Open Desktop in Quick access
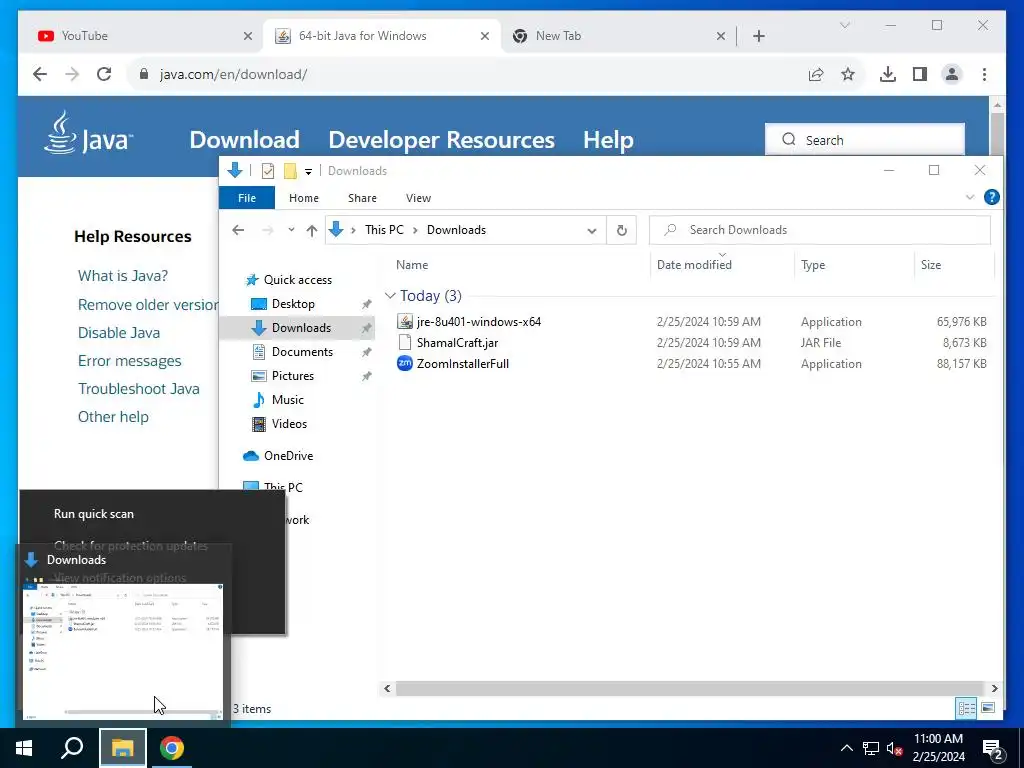The image size is (1024, 768). click(293, 304)
